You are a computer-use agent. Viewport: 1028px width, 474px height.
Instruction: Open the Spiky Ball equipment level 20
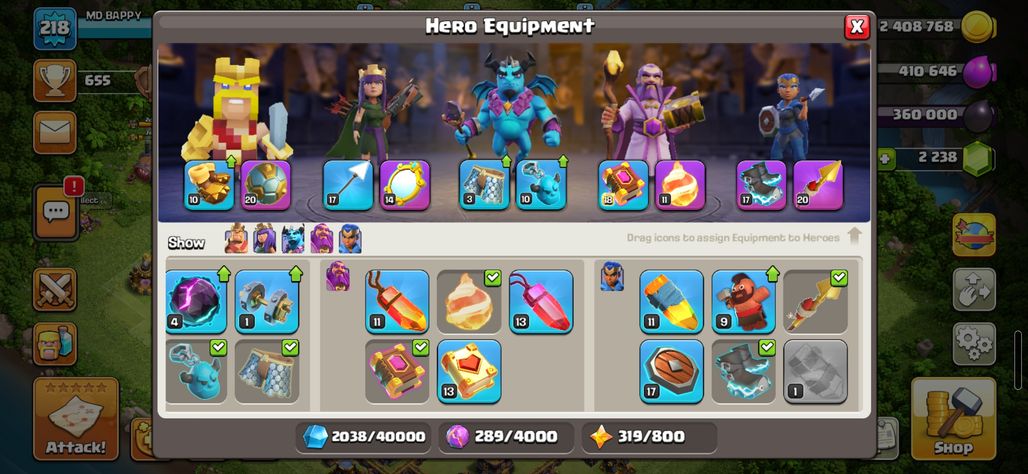pyautogui.click(x=266, y=185)
